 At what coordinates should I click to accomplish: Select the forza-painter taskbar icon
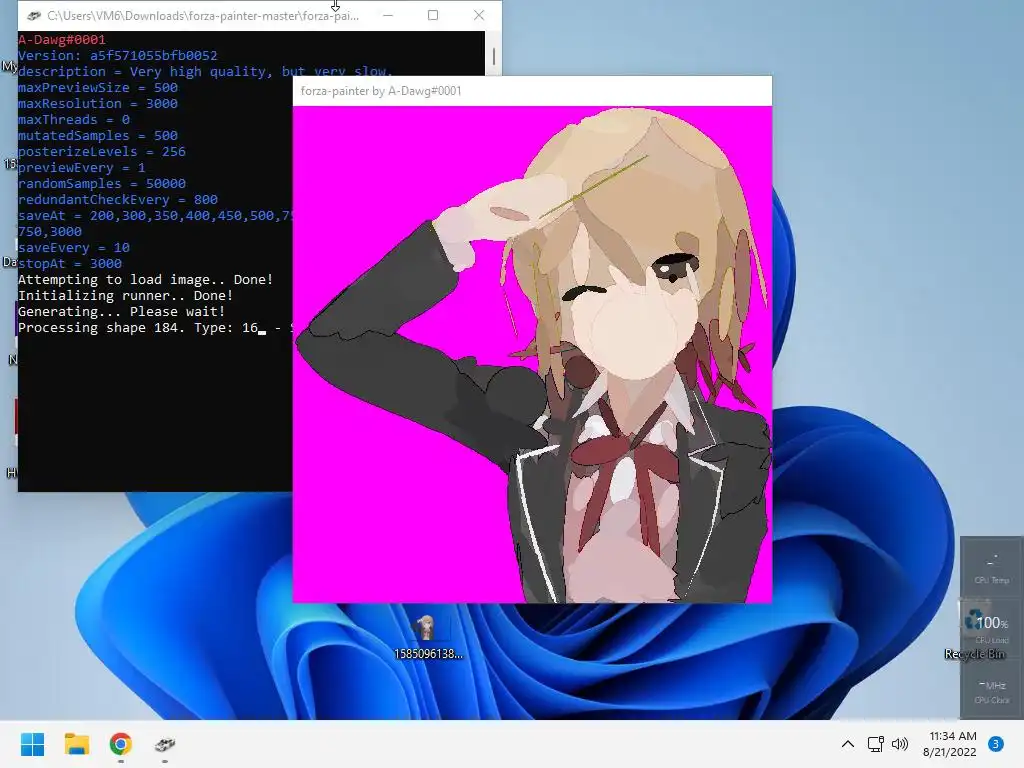pos(165,744)
